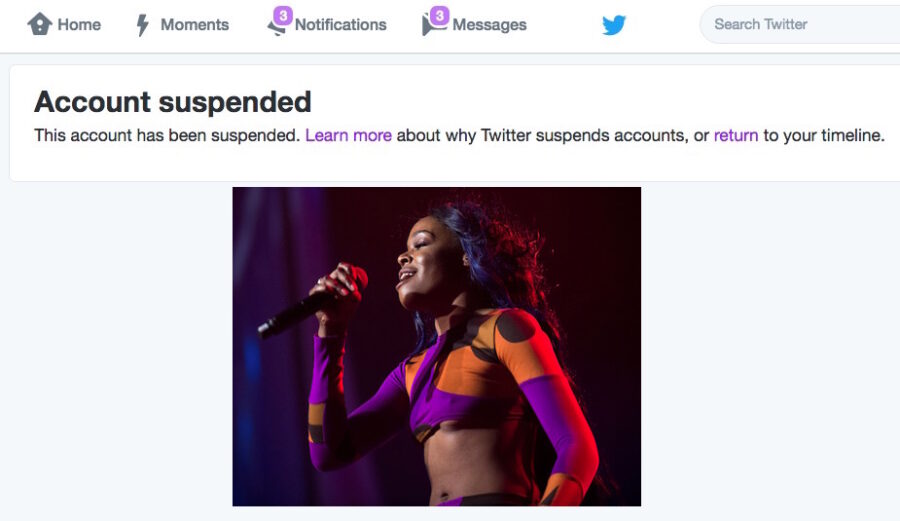Click the "Account suspended" heading
900x521 pixels.
[x=173, y=101]
